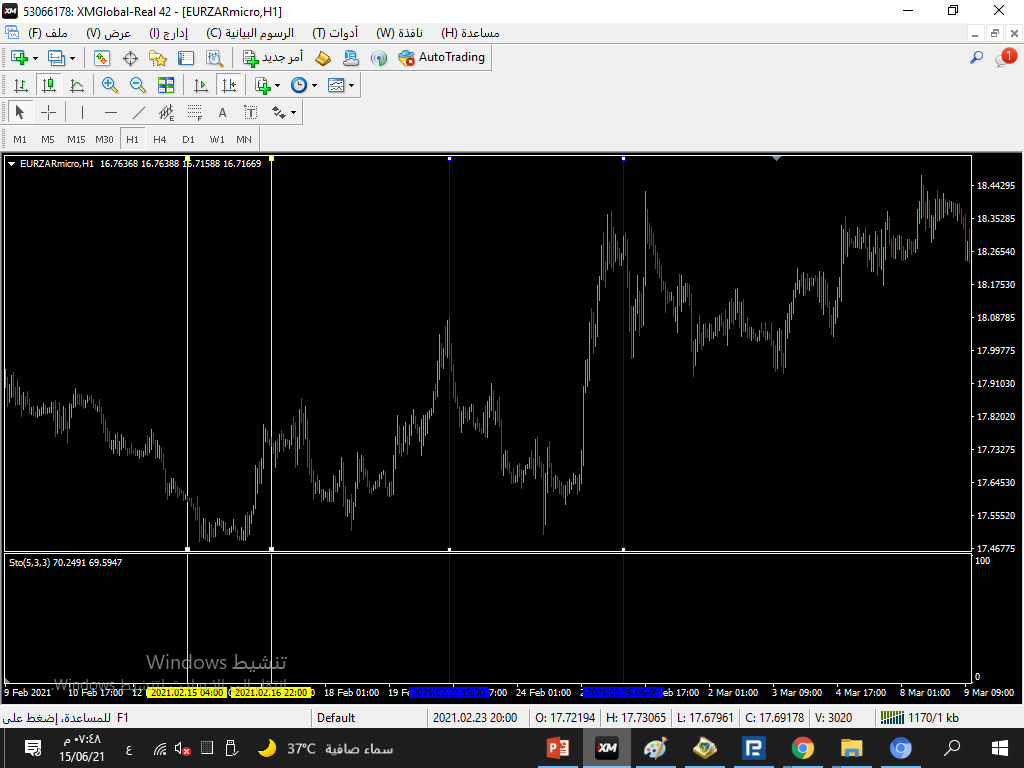Zoom in on the chart
Screen dimensions: 1024x768
pyautogui.click(x=110, y=86)
